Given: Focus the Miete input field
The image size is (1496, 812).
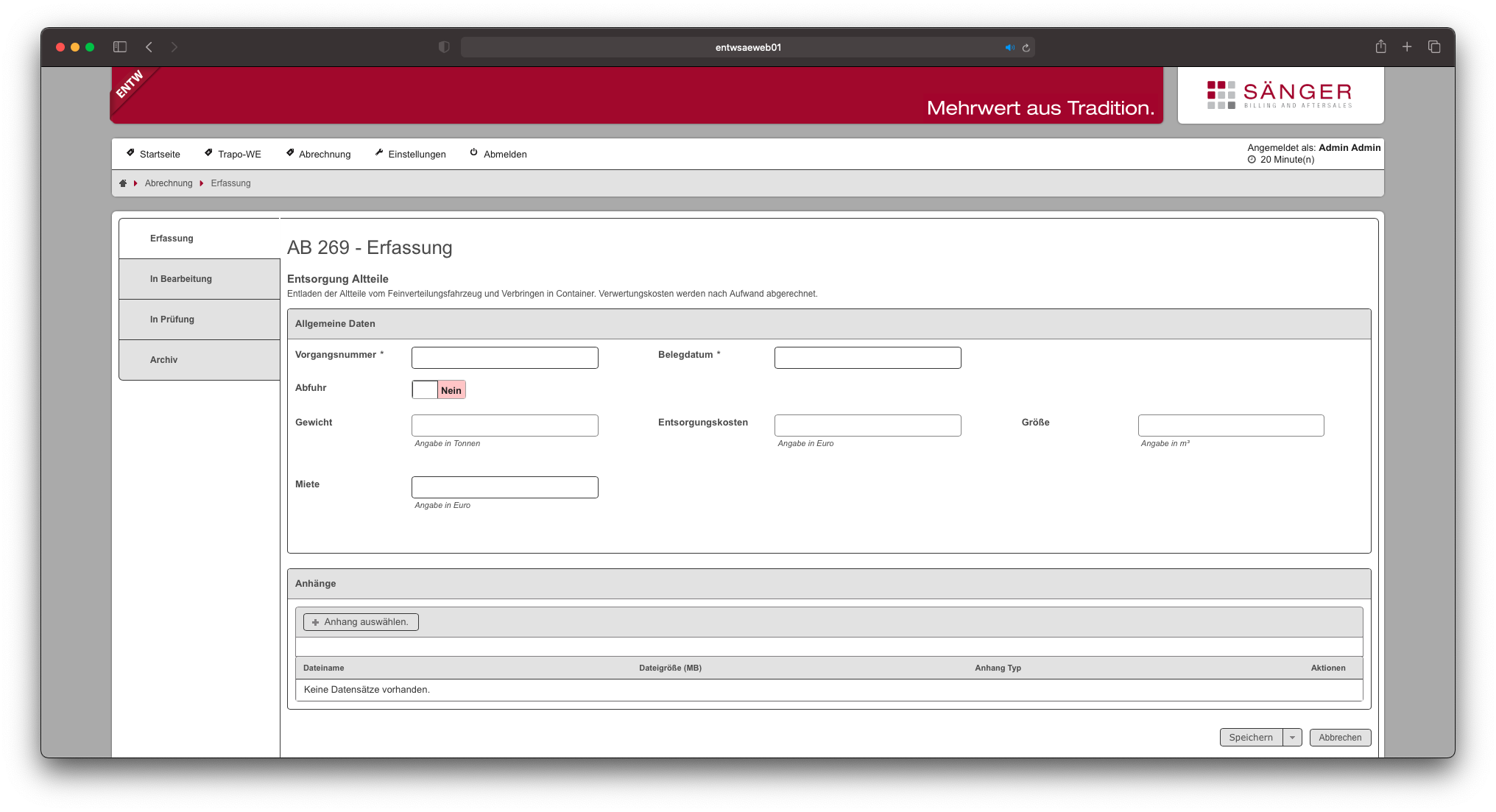Looking at the screenshot, I should (505, 487).
